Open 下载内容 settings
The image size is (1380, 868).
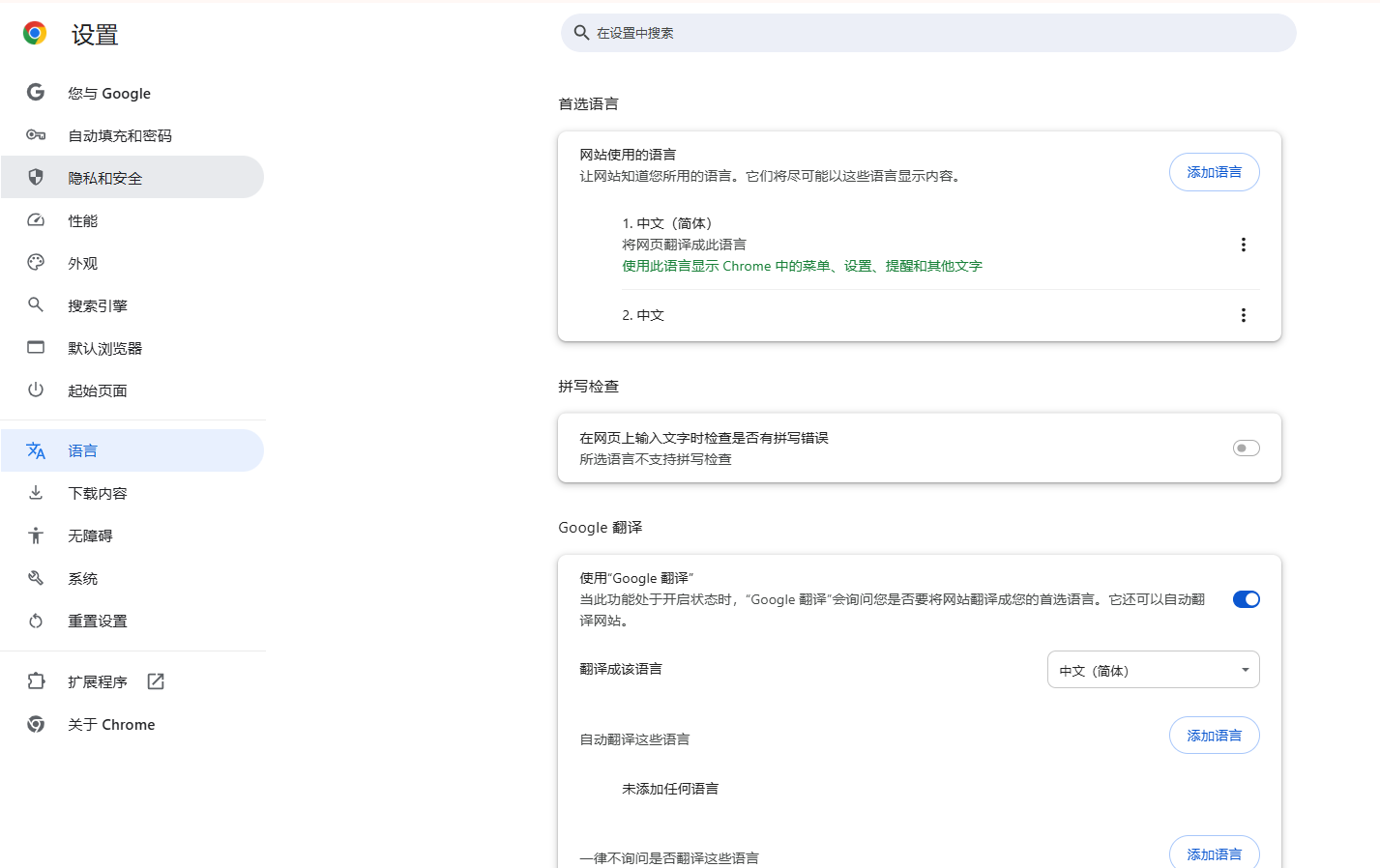tap(132, 493)
